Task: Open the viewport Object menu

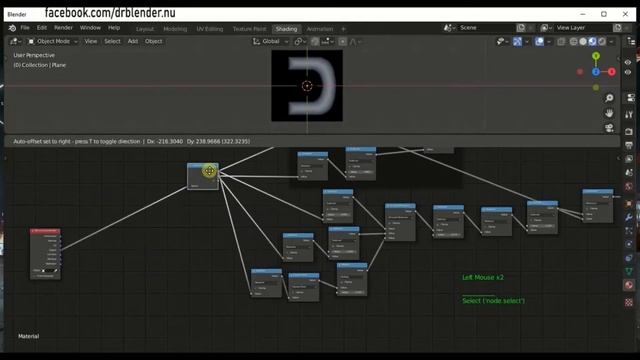Action: 153,41
